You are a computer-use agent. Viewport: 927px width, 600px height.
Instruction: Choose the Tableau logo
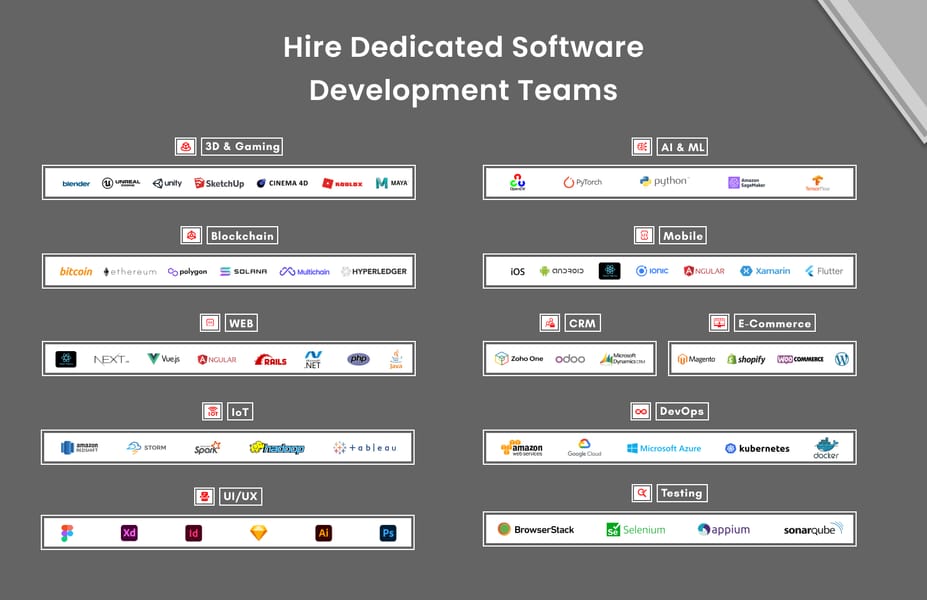(365, 447)
